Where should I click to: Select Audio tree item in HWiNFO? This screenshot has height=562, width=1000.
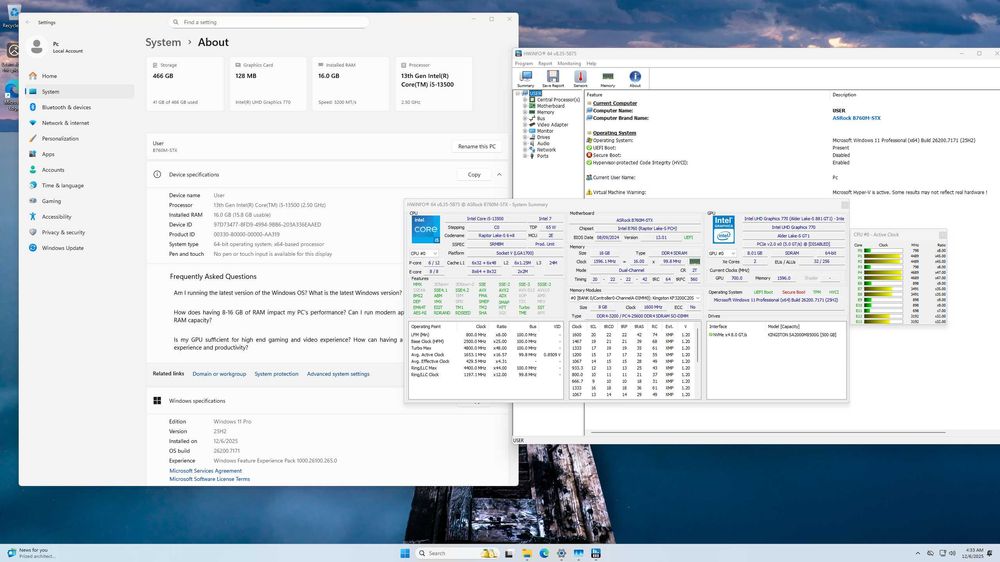(x=543, y=144)
